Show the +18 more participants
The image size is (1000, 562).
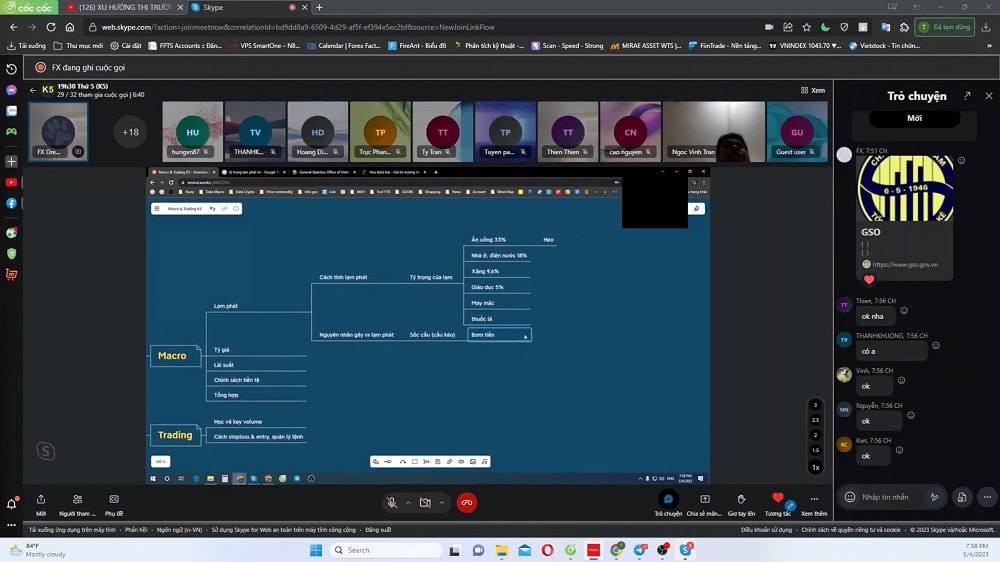tap(130, 132)
